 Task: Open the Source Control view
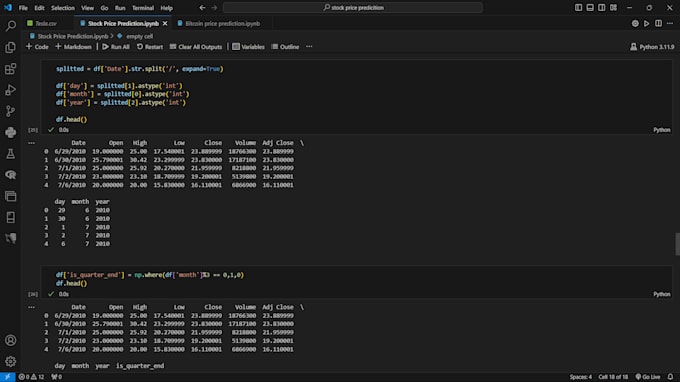point(10,111)
